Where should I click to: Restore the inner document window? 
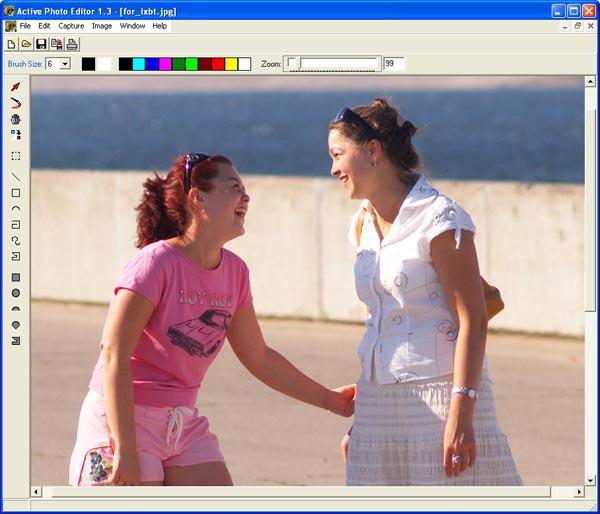(578, 26)
